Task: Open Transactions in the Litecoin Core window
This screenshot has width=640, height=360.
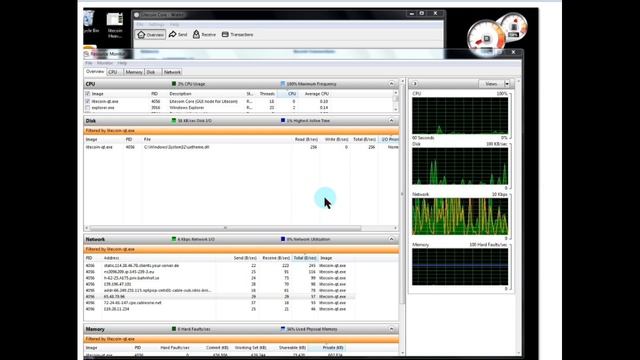Action: [237, 35]
